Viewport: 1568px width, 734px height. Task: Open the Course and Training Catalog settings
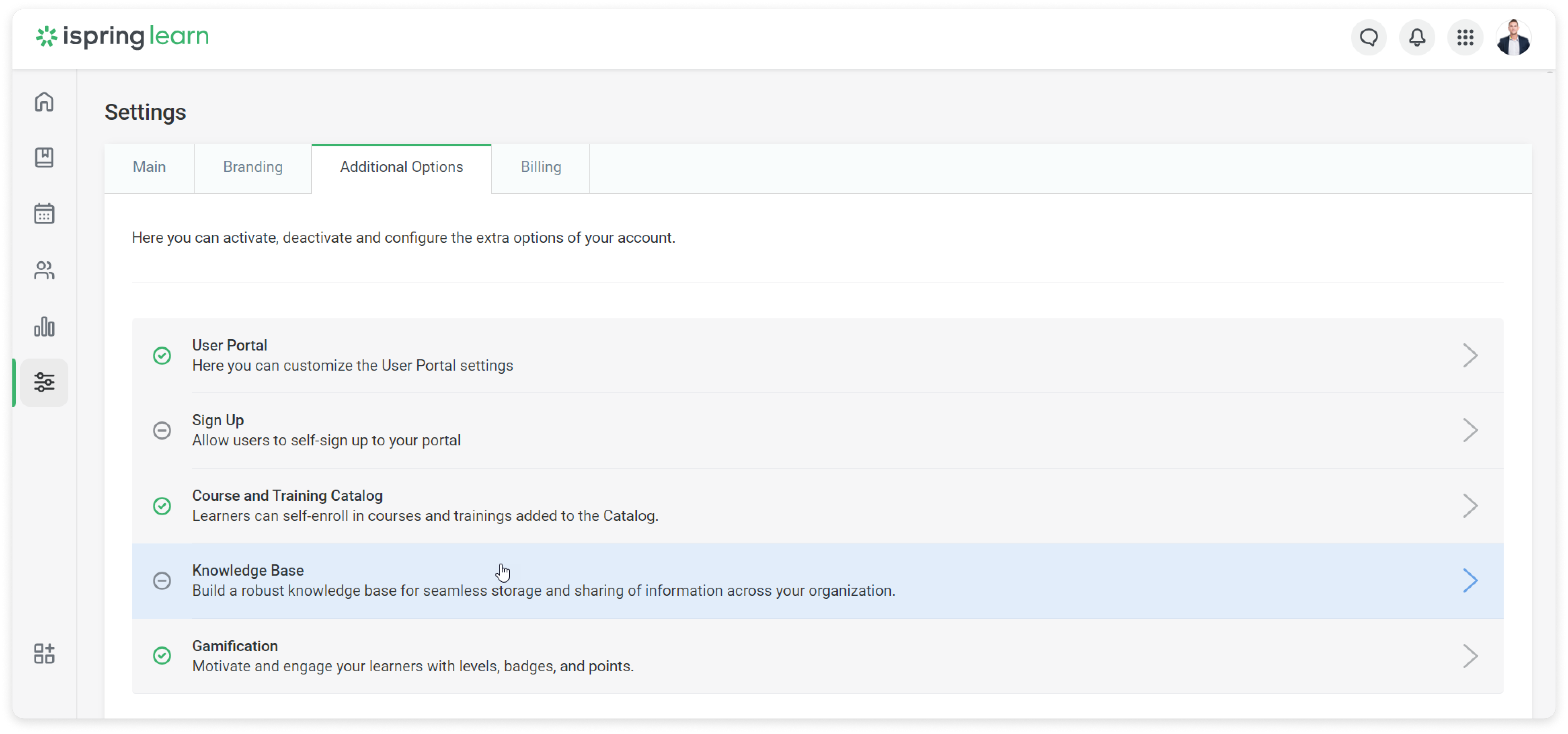(1471, 505)
